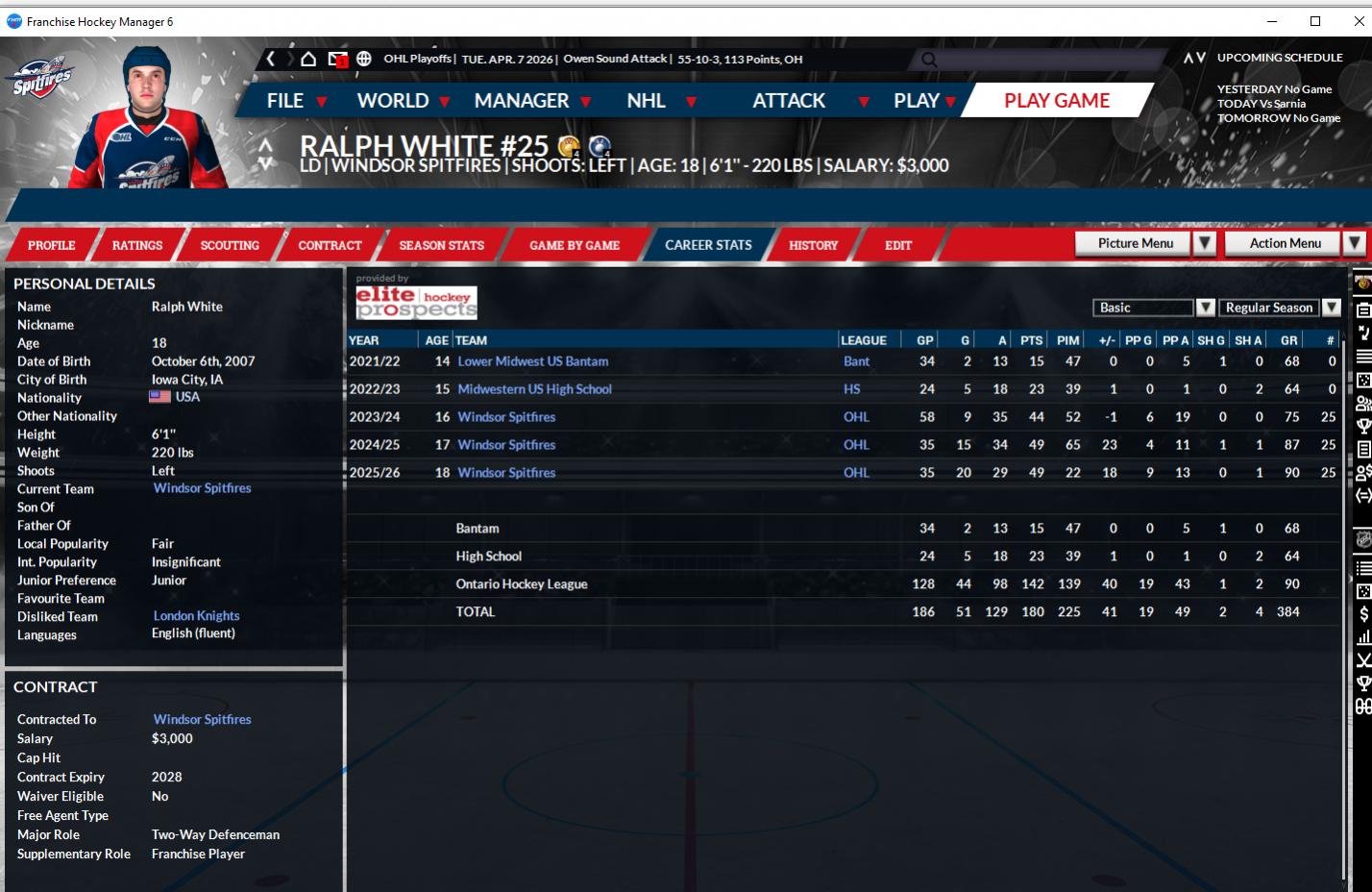
Task: Open team dice icon in right sidebar
Action: click(1363, 381)
